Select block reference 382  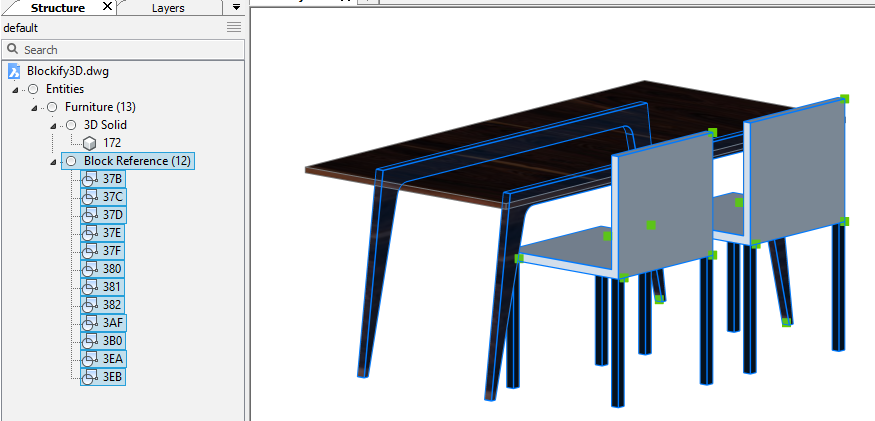(x=112, y=305)
